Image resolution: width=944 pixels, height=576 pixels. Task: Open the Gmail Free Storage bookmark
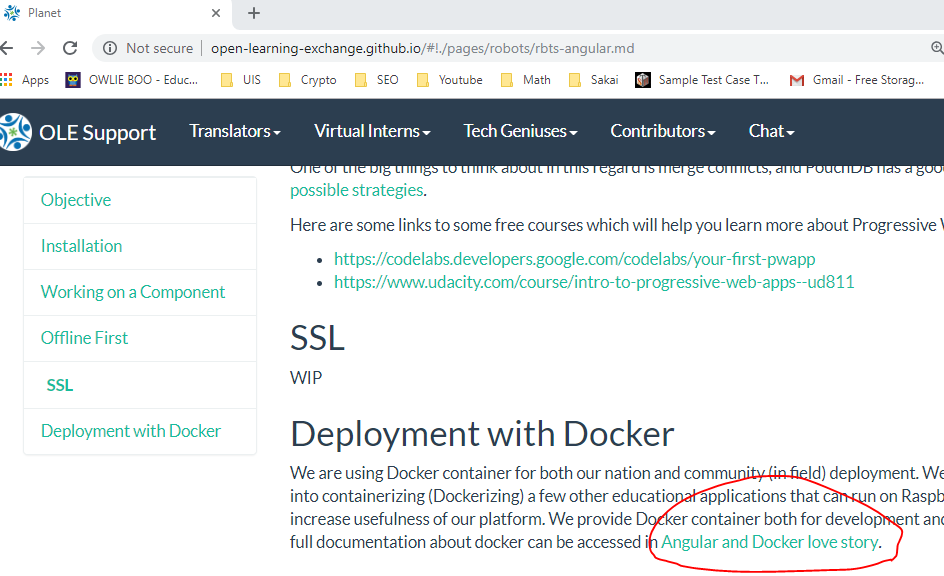tap(857, 79)
